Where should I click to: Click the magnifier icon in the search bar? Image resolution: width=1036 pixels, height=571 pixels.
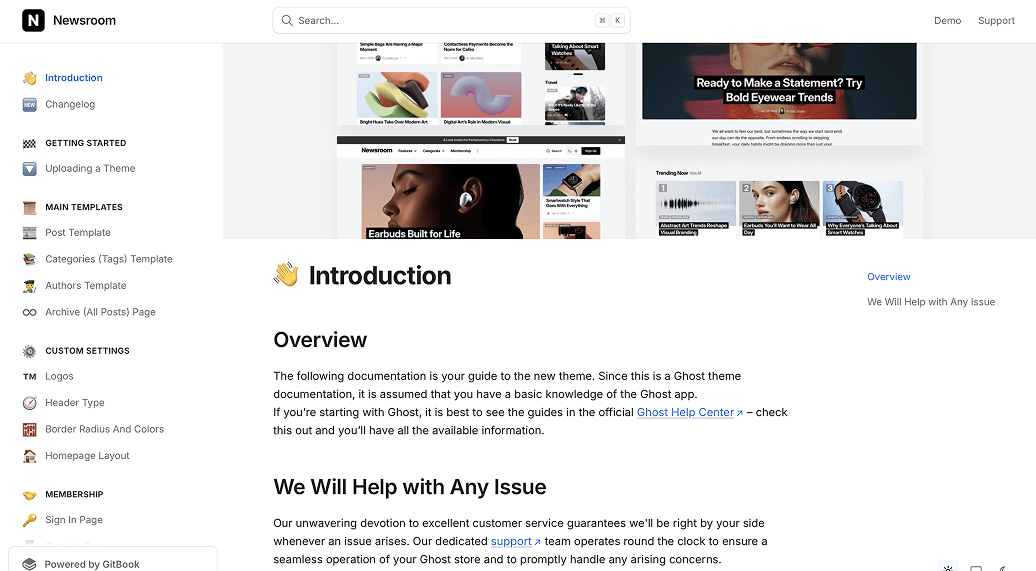pos(287,20)
